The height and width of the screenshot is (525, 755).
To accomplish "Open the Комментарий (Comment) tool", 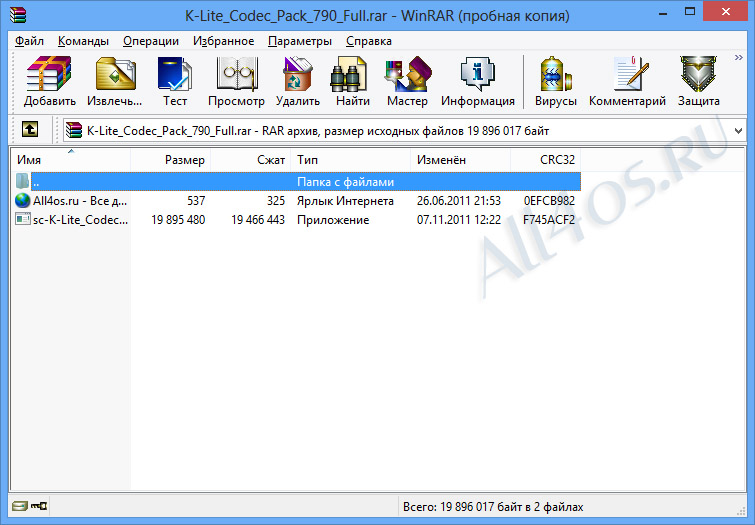I will (631, 73).
